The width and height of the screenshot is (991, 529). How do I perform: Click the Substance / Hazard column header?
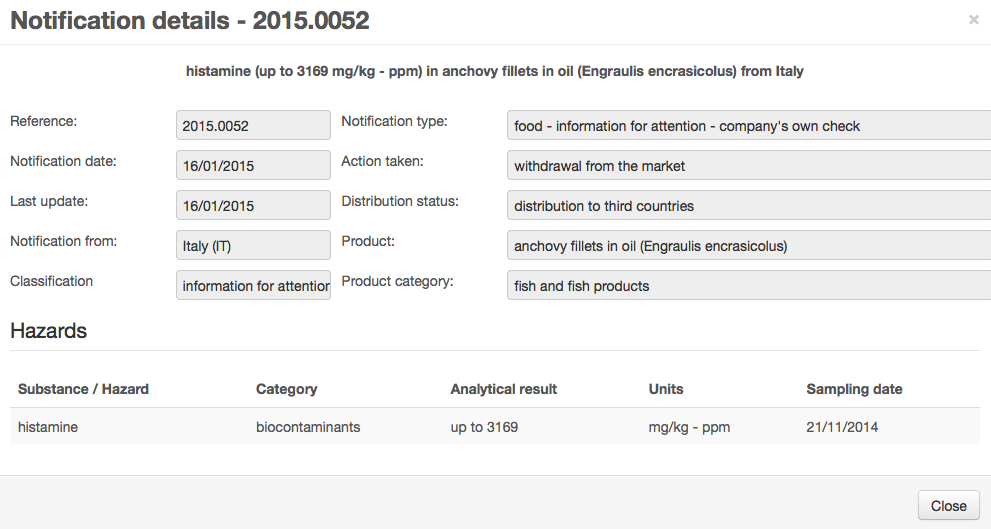pos(83,389)
